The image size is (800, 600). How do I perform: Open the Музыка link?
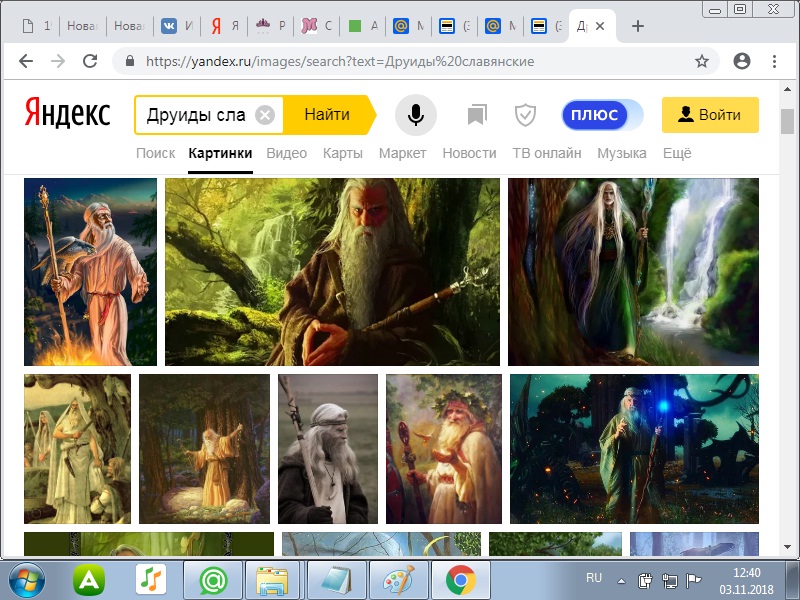[x=622, y=153]
